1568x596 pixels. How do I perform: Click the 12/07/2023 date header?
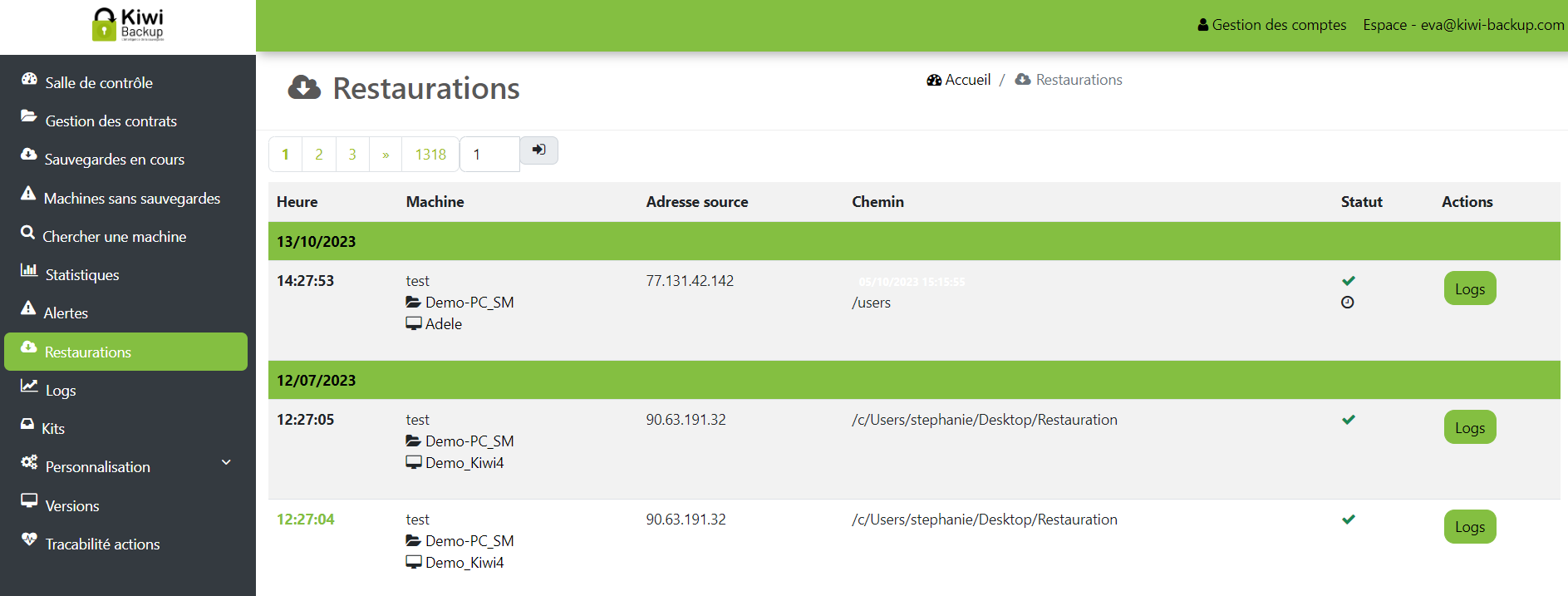316,381
